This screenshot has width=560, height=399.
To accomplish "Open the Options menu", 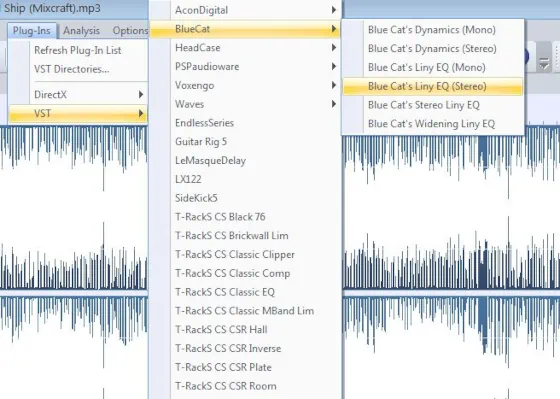I will pos(130,31).
